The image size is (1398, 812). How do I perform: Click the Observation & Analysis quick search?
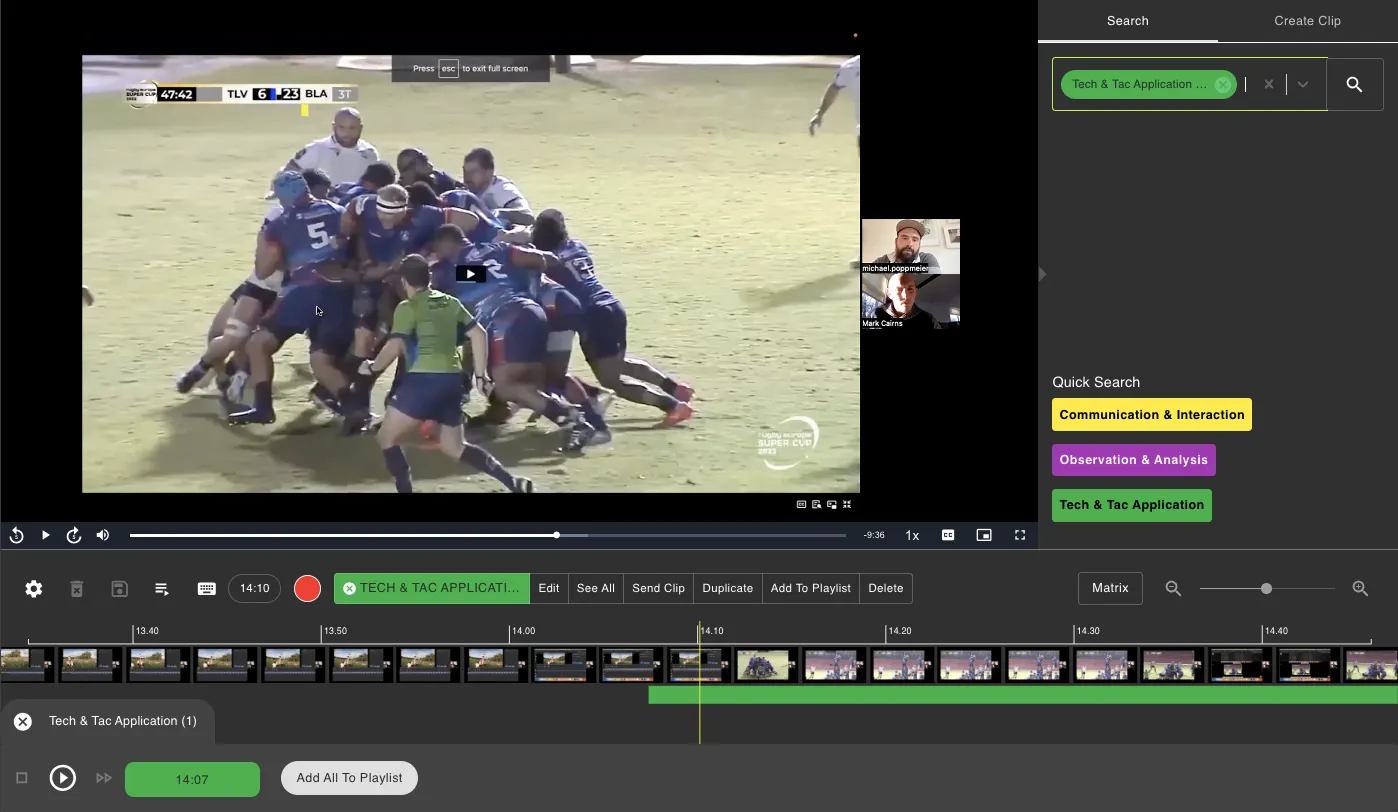point(1133,460)
